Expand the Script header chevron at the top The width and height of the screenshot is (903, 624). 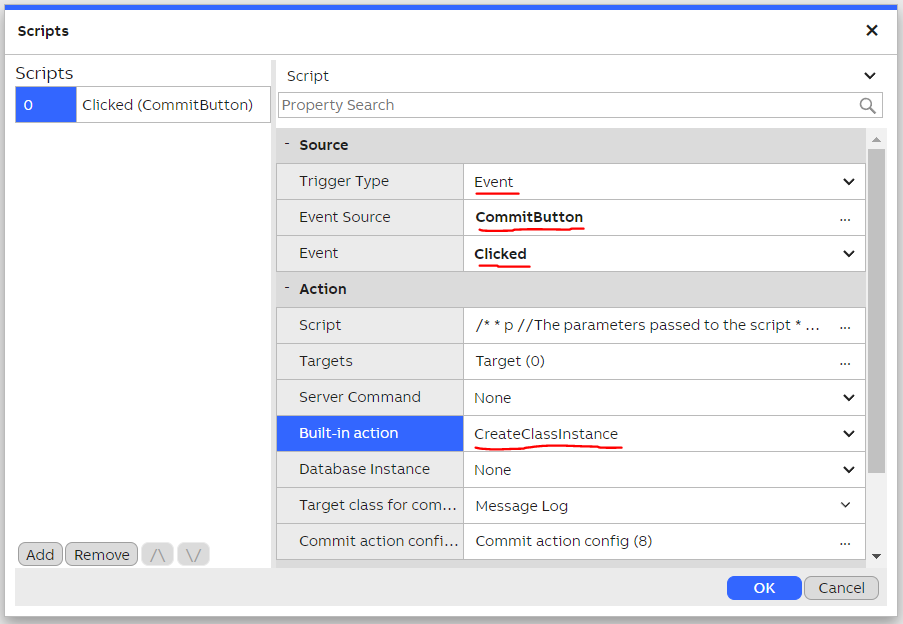tap(869, 75)
